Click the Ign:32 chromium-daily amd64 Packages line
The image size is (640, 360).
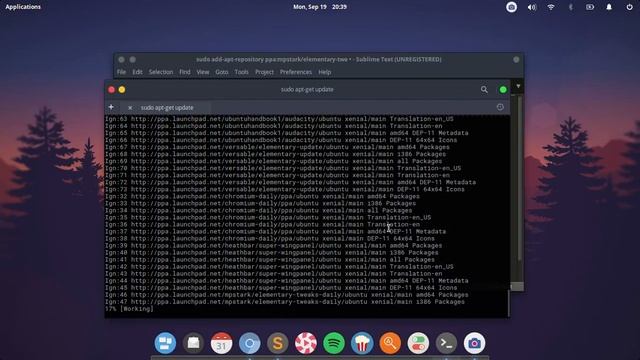pyautogui.click(x=262, y=196)
